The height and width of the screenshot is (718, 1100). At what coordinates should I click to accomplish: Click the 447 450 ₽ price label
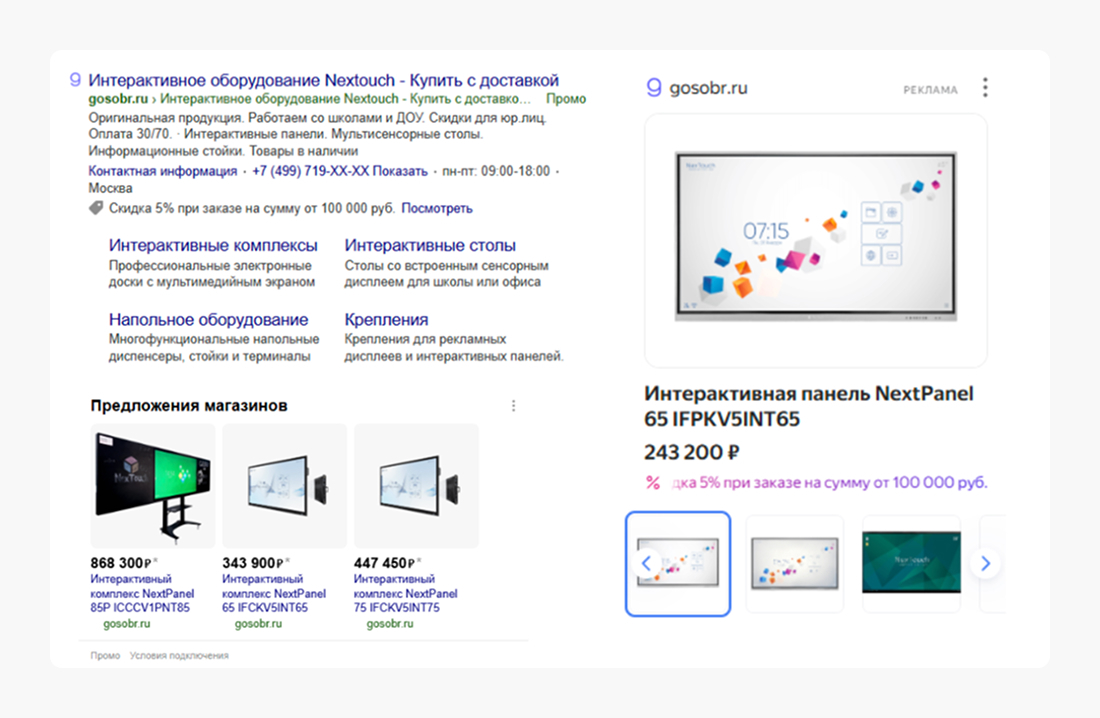point(384,563)
